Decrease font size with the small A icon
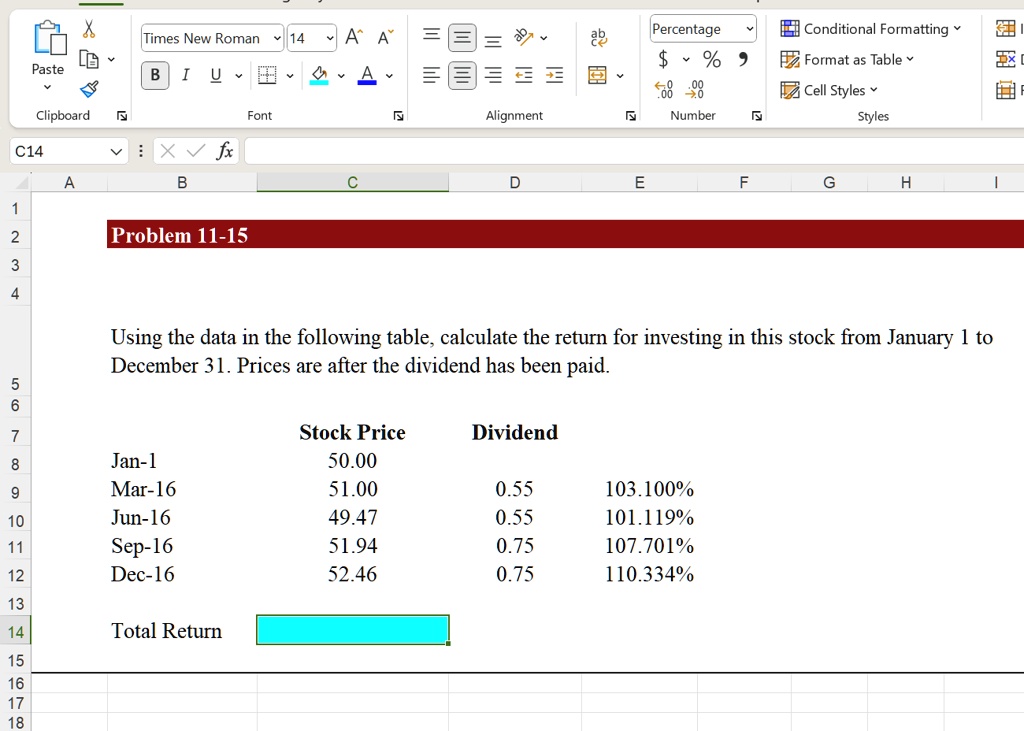 [385, 37]
